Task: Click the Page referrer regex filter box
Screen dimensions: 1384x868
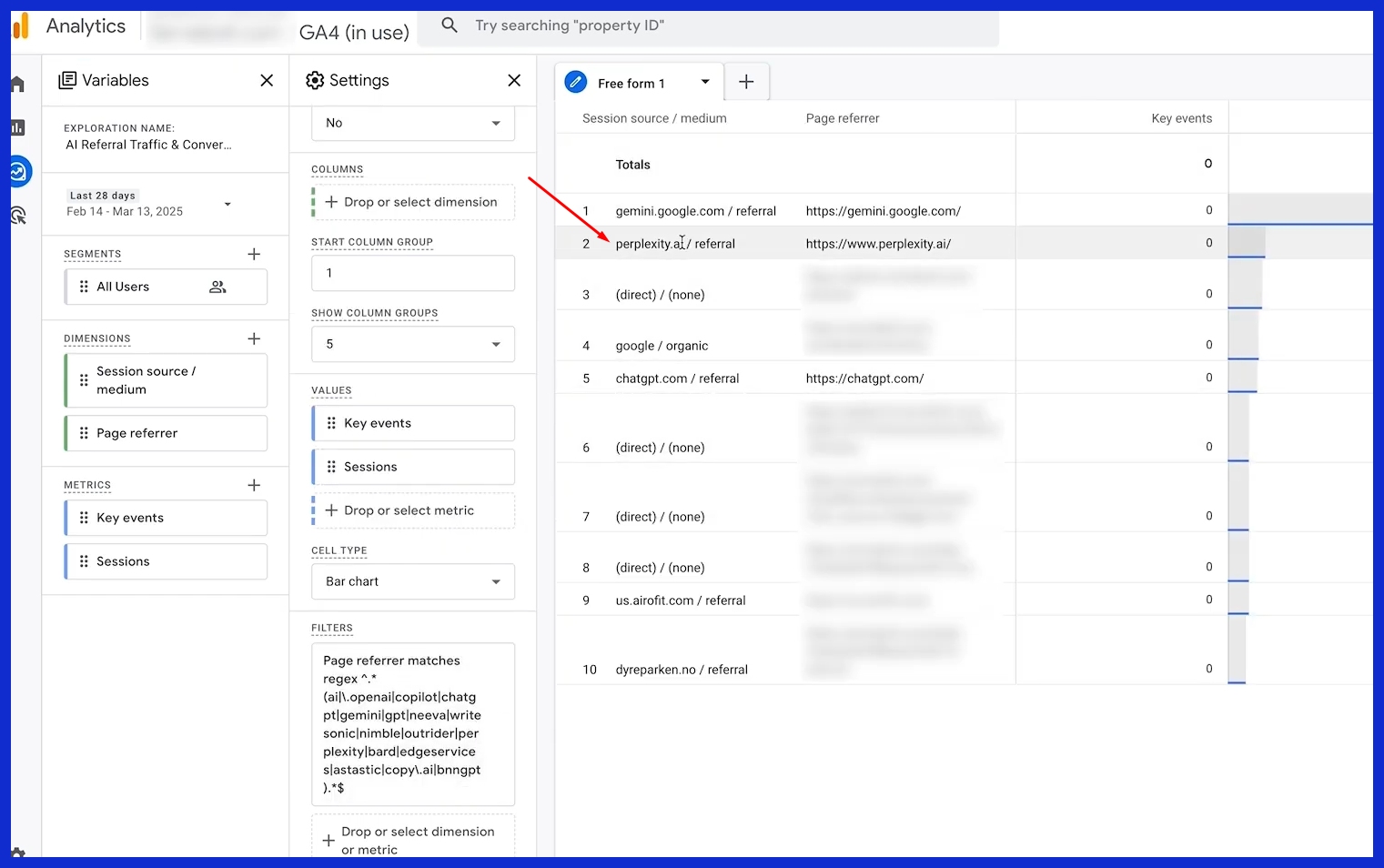Action: tap(413, 724)
